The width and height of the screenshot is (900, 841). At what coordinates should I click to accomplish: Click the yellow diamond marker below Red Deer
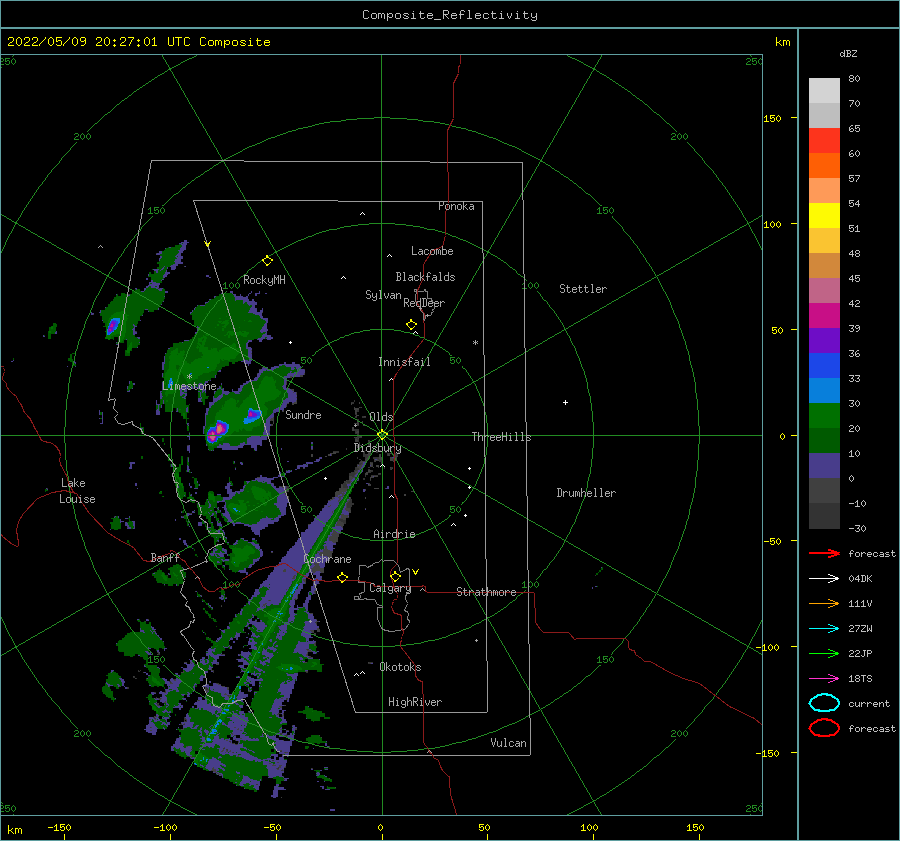(x=411, y=324)
